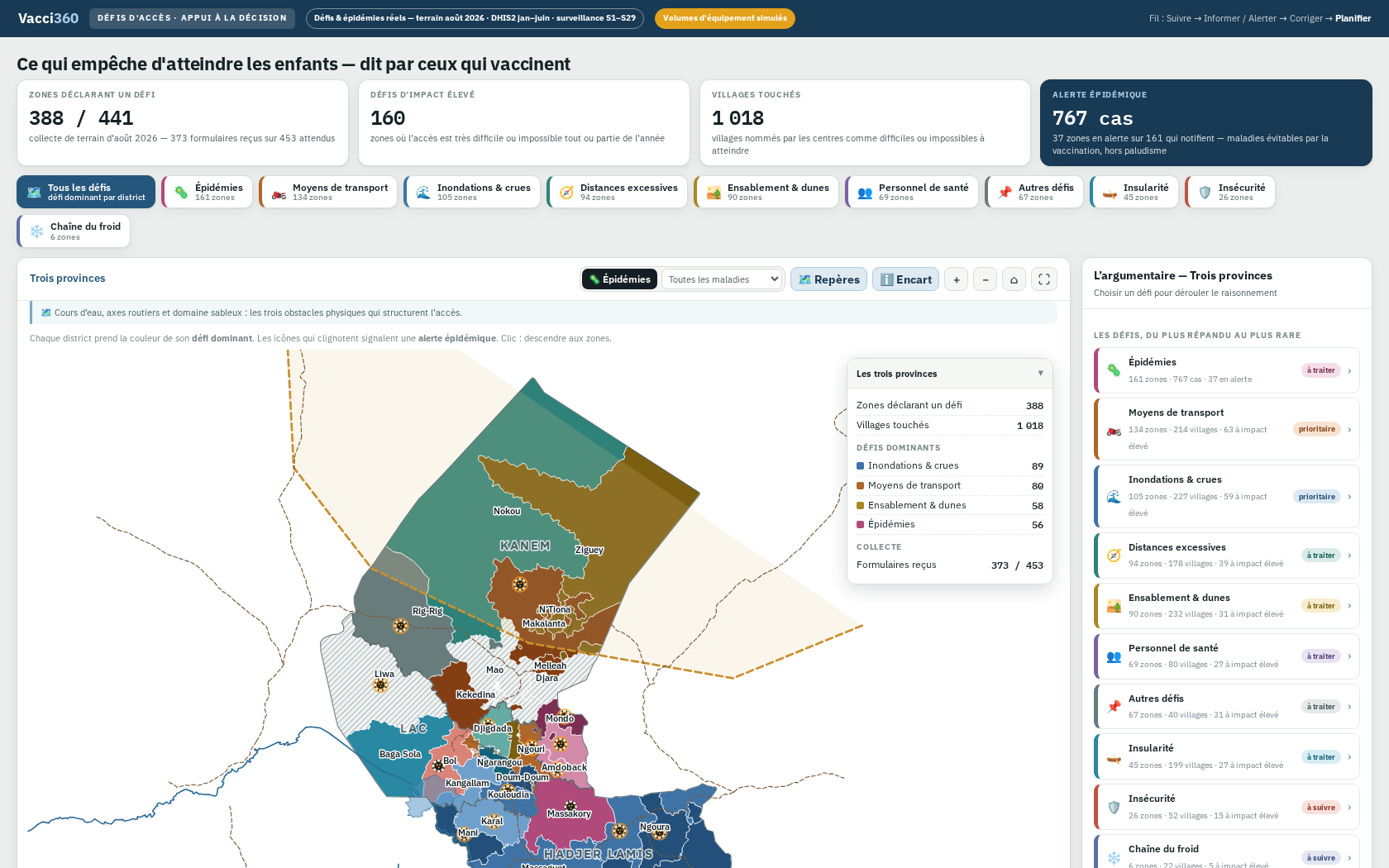
Task: Click the shield icon of the Insécurité chip
Action: click(1205, 193)
